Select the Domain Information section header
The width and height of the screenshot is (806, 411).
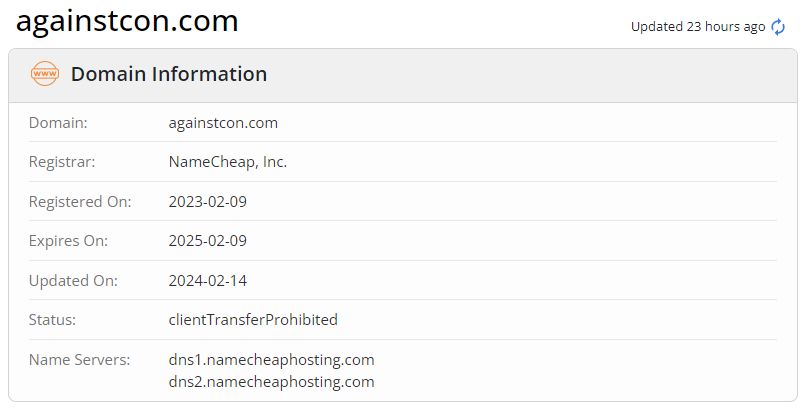click(169, 74)
